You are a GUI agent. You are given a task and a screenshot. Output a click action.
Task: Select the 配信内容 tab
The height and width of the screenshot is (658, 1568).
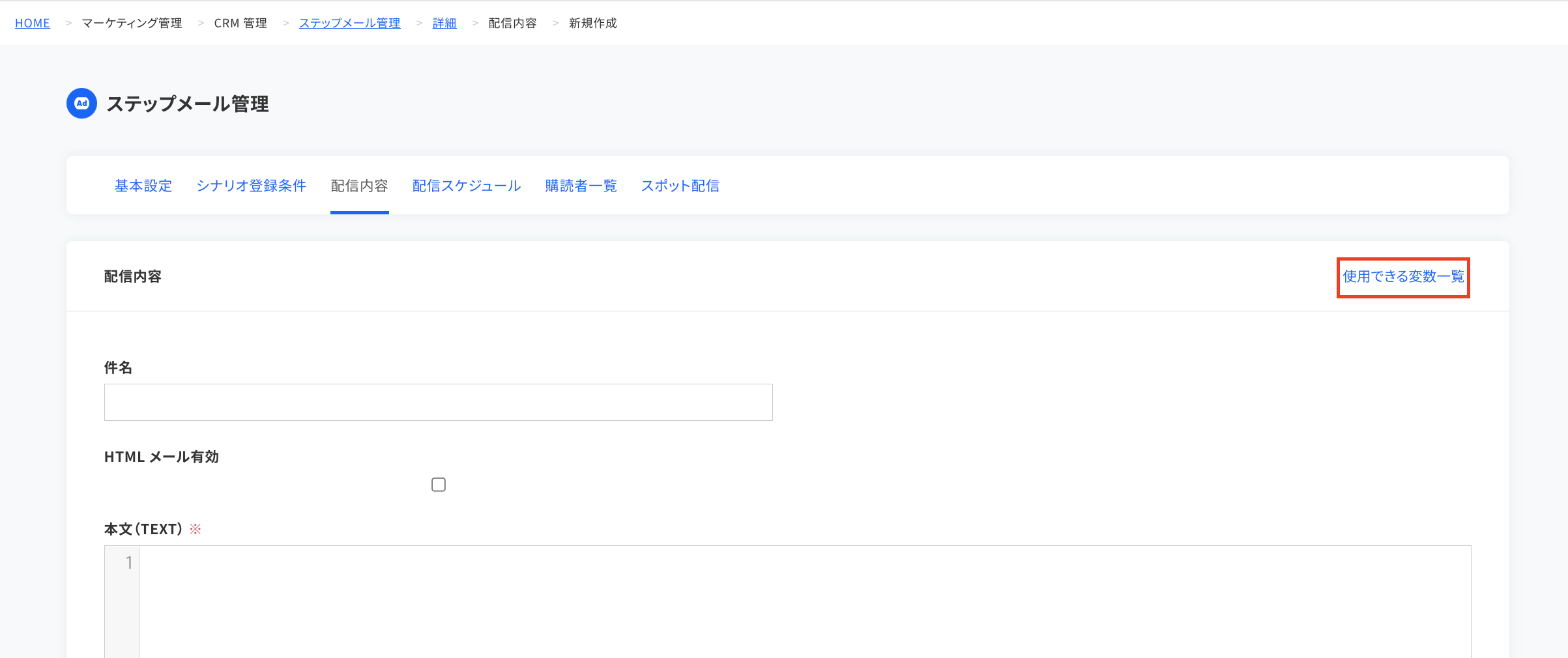pos(359,186)
